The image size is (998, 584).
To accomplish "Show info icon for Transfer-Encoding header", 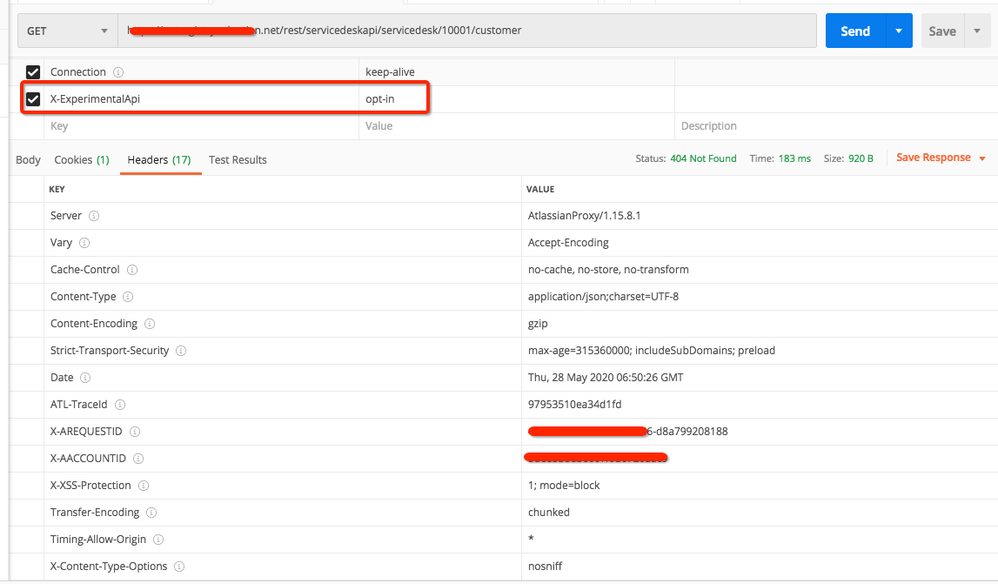I will [x=151, y=512].
